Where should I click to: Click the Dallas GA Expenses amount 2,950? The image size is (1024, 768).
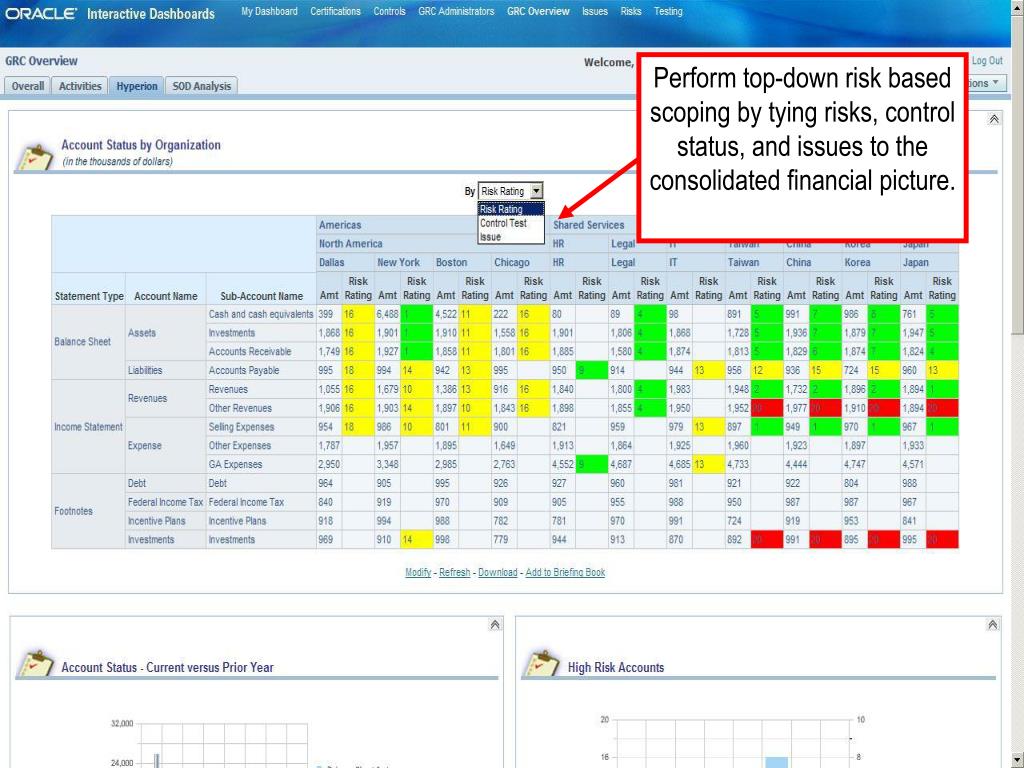pyautogui.click(x=329, y=464)
